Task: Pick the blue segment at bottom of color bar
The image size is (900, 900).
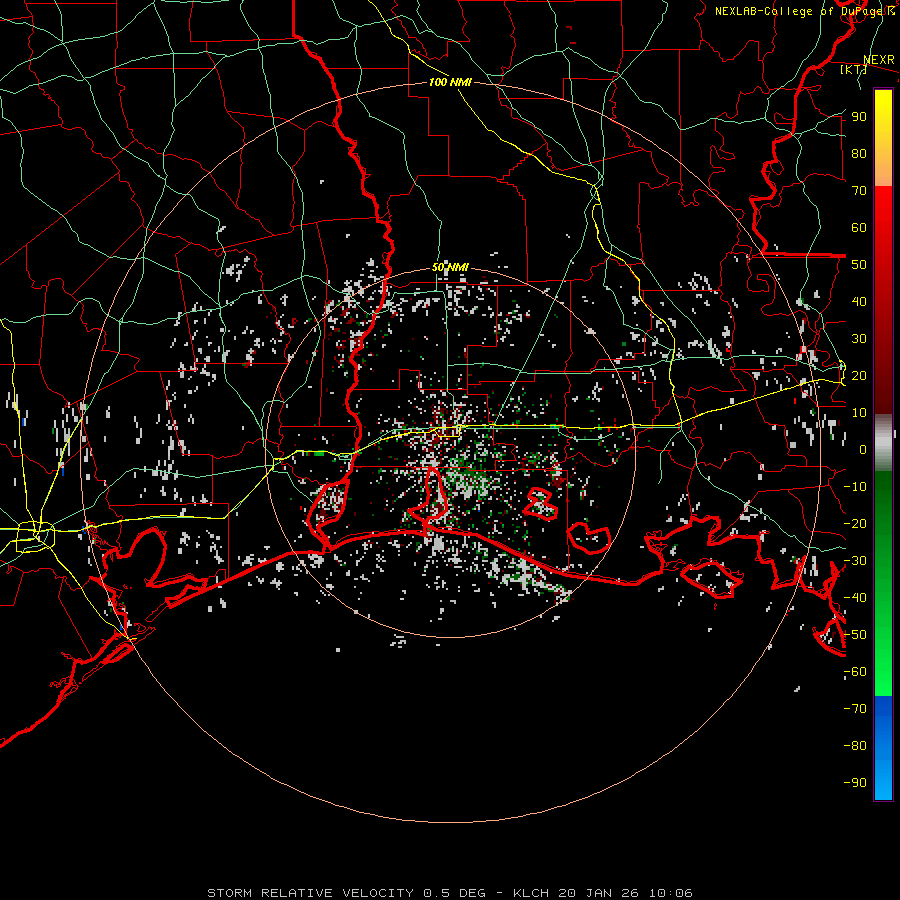Action: click(x=883, y=748)
